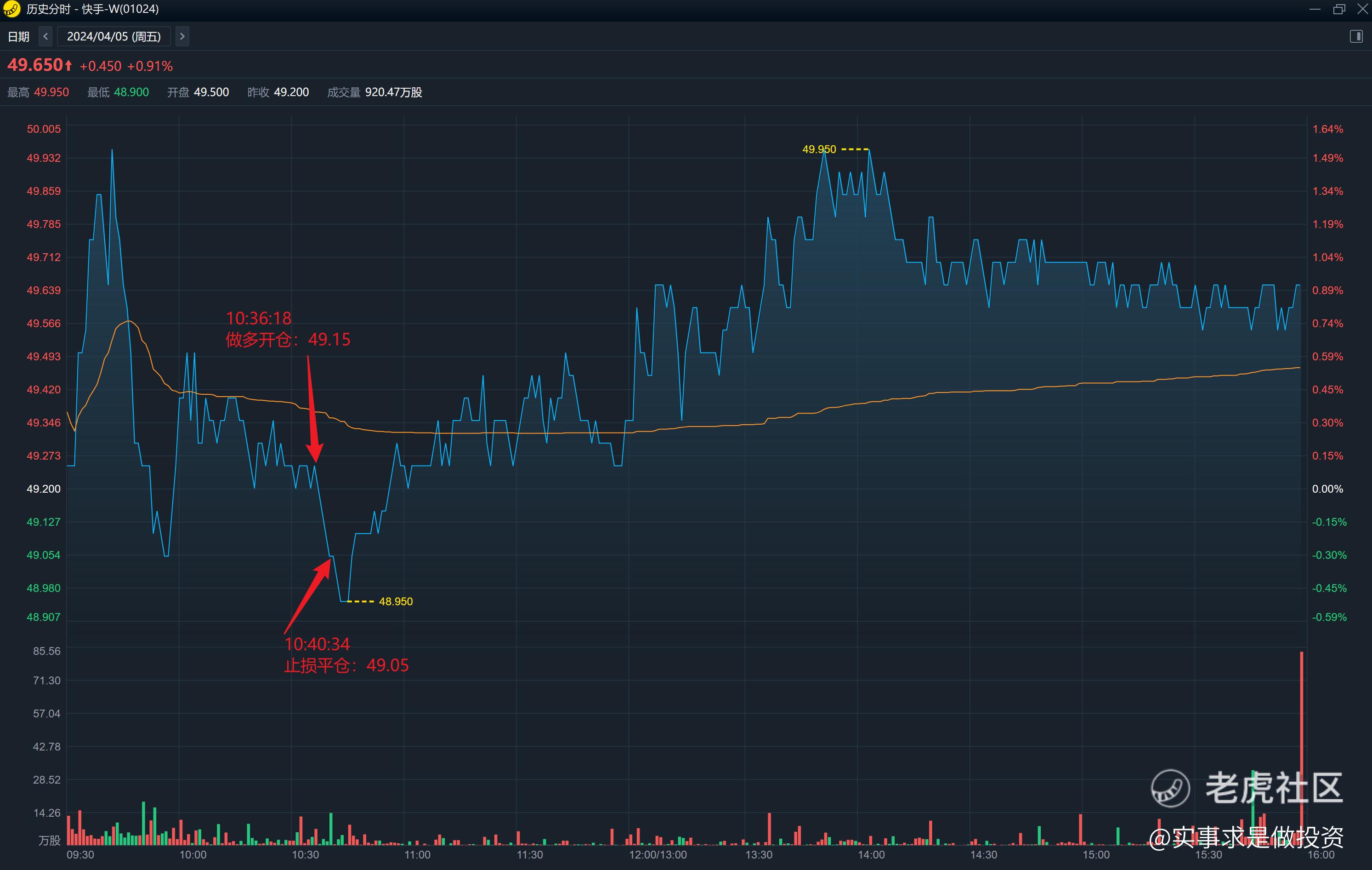Go to the previous trading date
Screen dimensions: 1372x870
[45, 36]
